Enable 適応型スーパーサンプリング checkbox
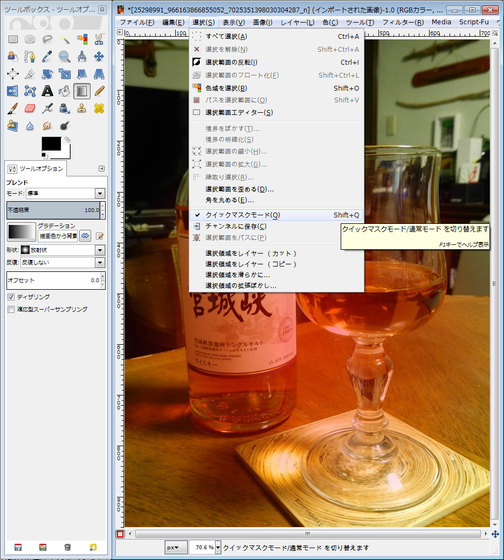Screen dimensions: 504x560 tap(11, 309)
